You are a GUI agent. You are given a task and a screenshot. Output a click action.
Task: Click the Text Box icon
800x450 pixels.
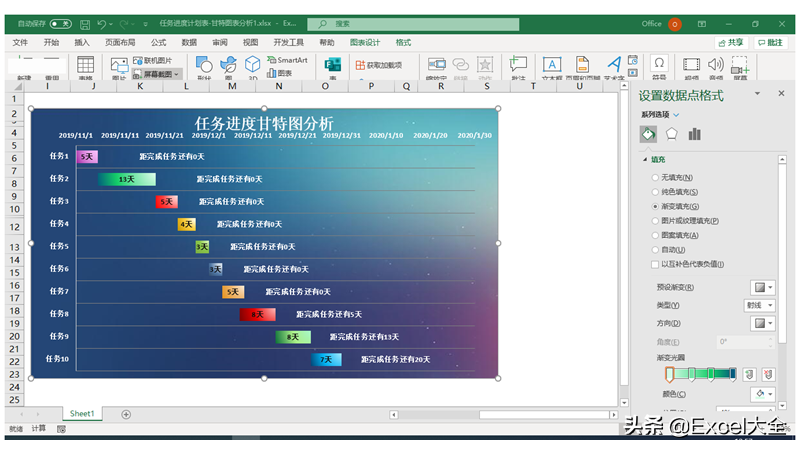pos(552,65)
